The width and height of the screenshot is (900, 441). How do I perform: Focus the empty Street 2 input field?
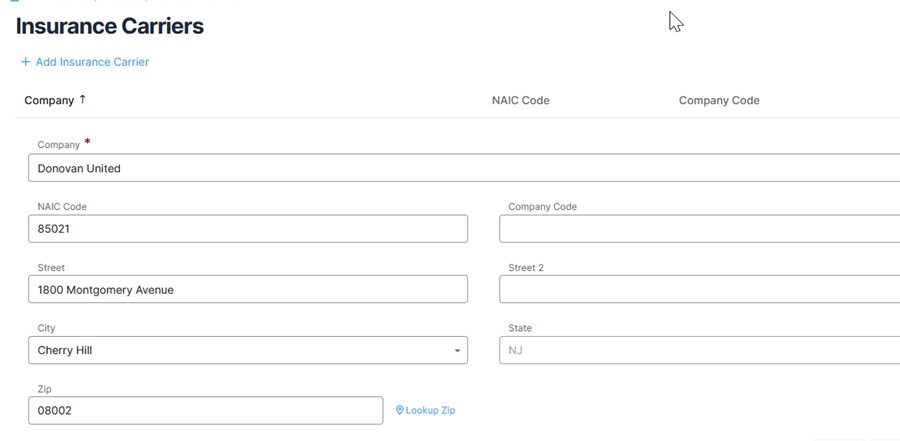click(x=700, y=289)
